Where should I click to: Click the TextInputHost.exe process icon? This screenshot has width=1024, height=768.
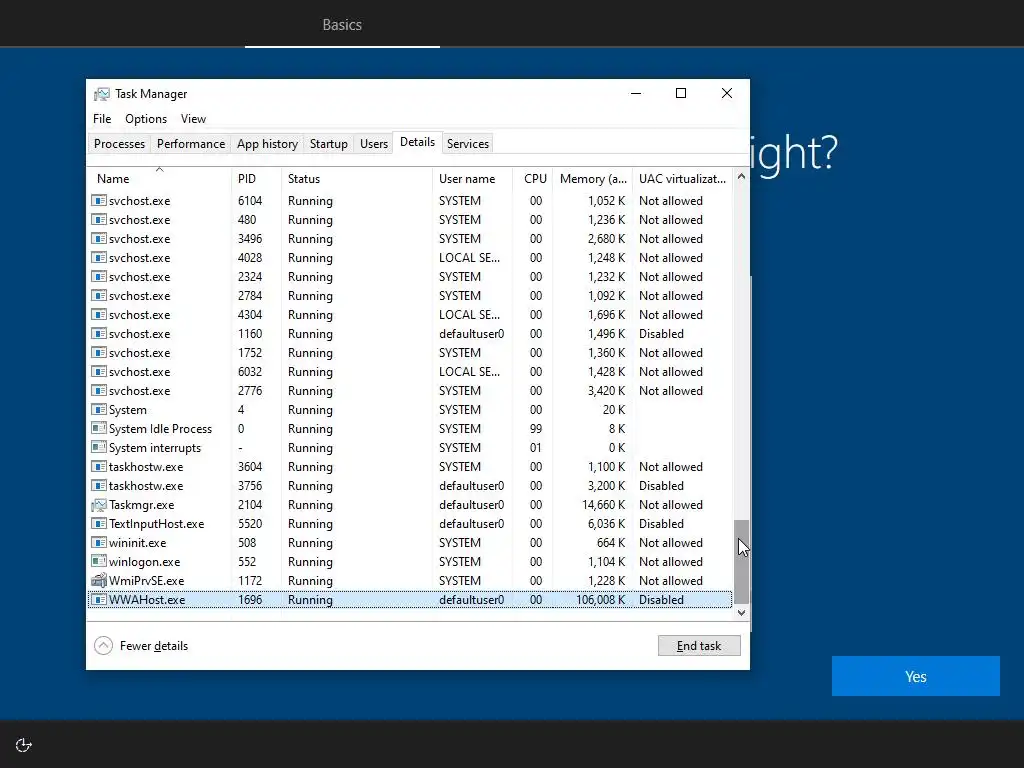(99, 524)
